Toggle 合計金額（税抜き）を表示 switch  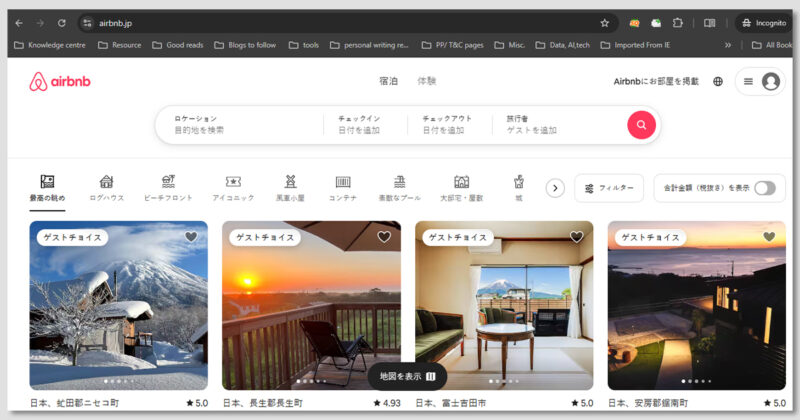(765, 188)
